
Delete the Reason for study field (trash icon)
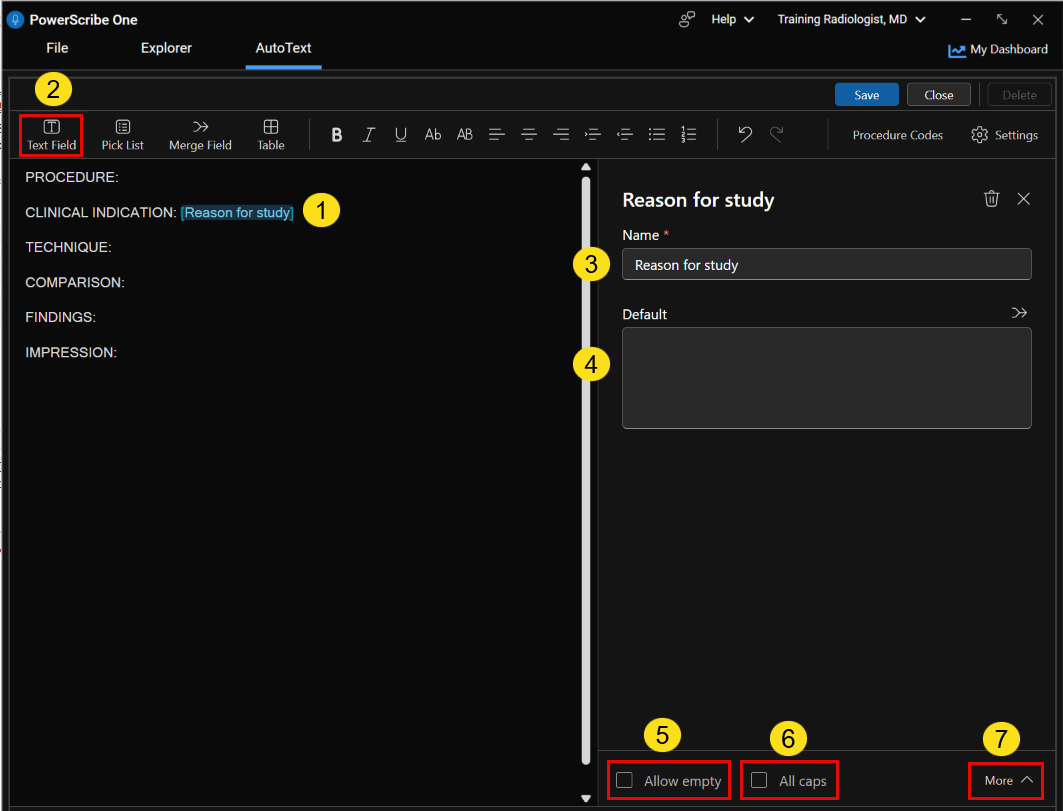[x=991, y=199]
